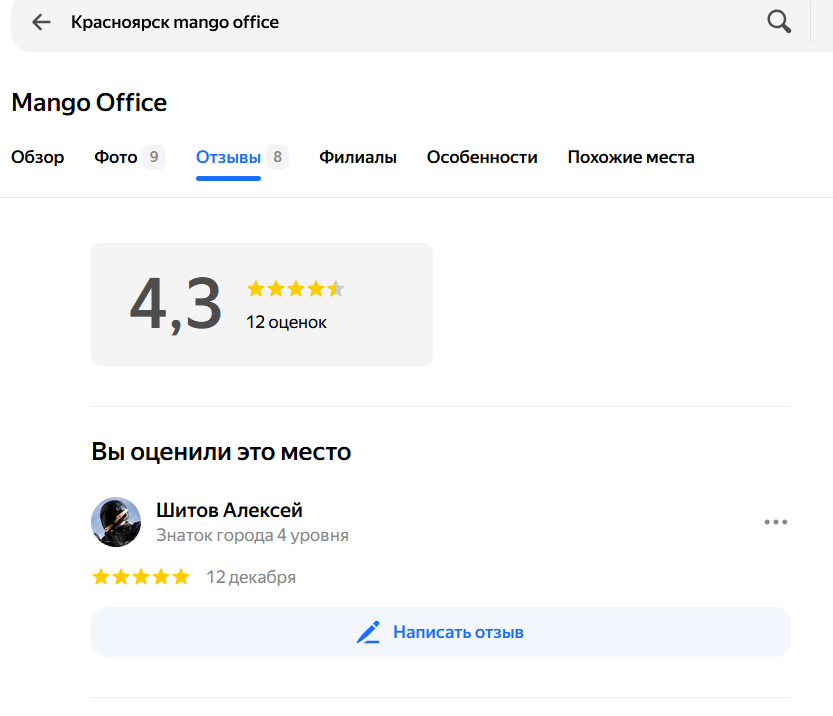Click the 'Вы оценили это место' heading
Viewport: 833px width, 716px height.
[221, 452]
